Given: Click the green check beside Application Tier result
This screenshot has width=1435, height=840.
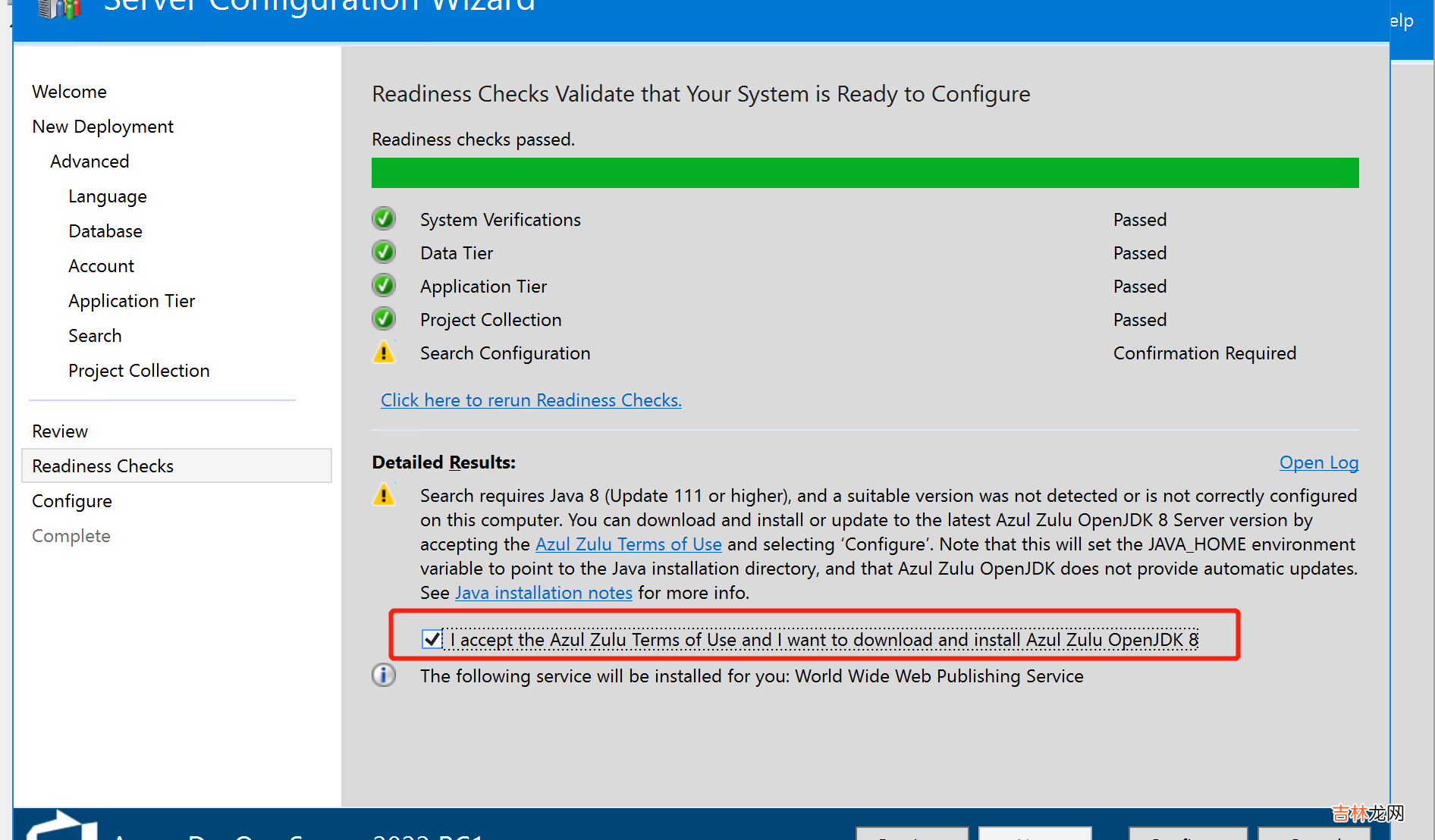Looking at the screenshot, I should pyautogui.click(x=384, y=286).
